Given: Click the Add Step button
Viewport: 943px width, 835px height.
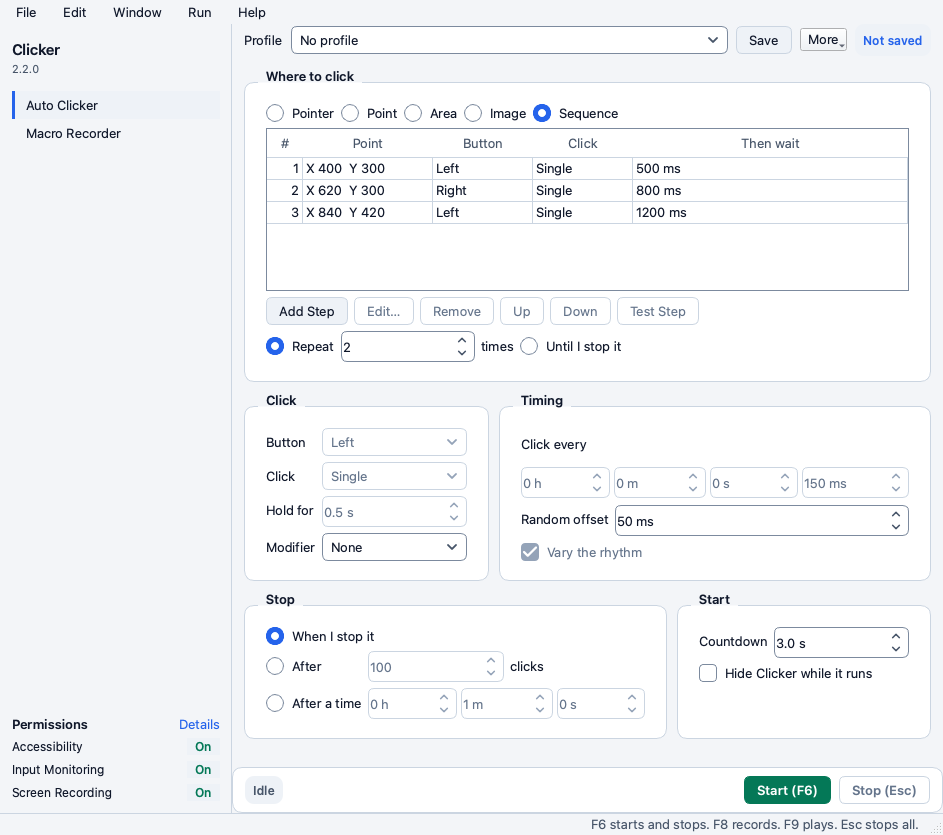Looking at the screenshot, I should 307,311.
